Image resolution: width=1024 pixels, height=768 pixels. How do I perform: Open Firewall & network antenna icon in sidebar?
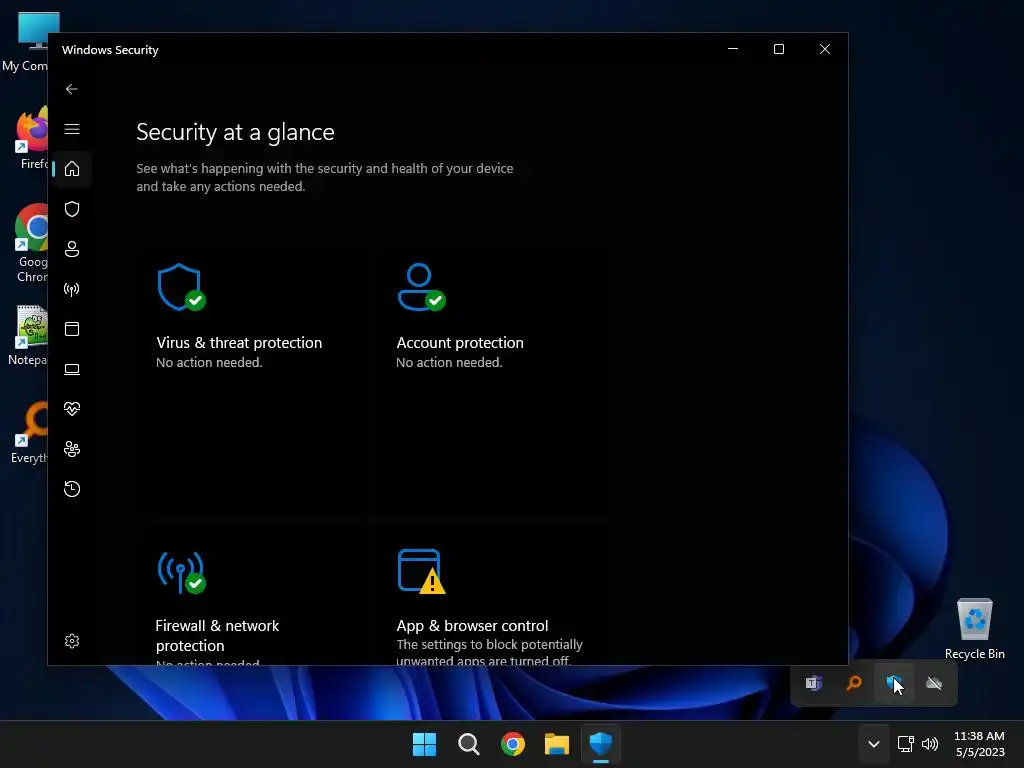72,289
